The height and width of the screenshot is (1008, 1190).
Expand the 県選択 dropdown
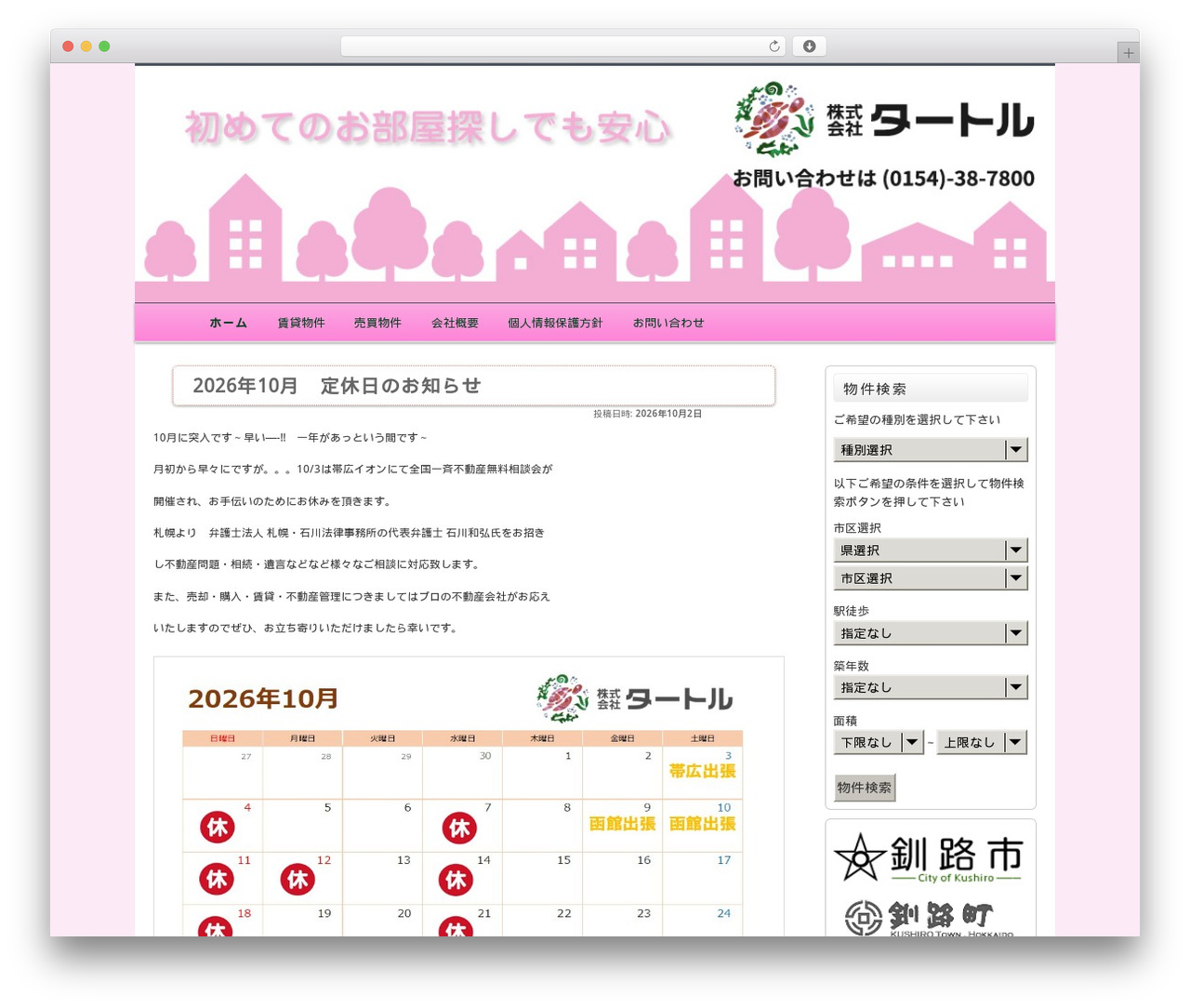click(930, 550)
